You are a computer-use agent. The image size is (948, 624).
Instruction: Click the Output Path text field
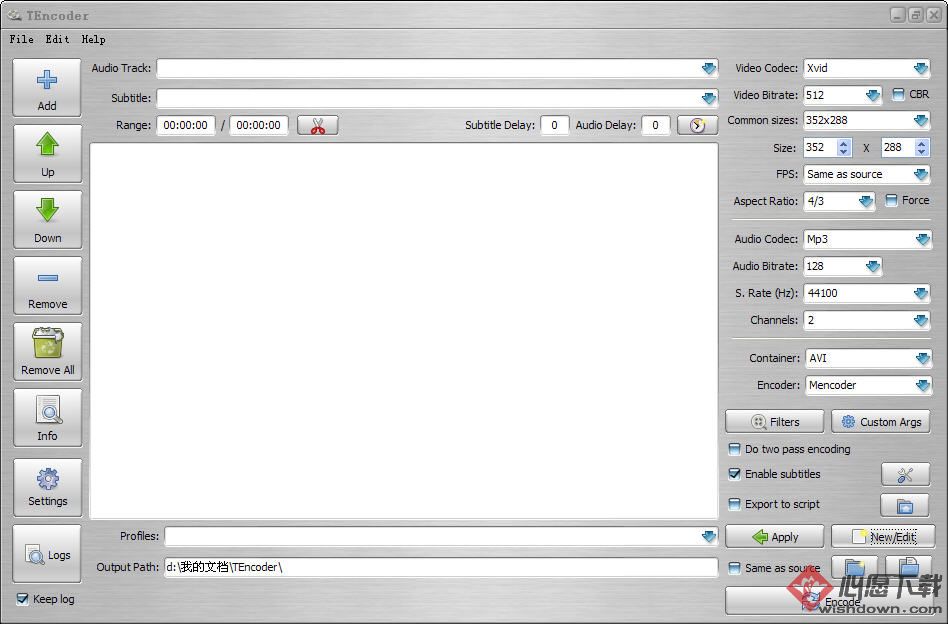(441, 567)
